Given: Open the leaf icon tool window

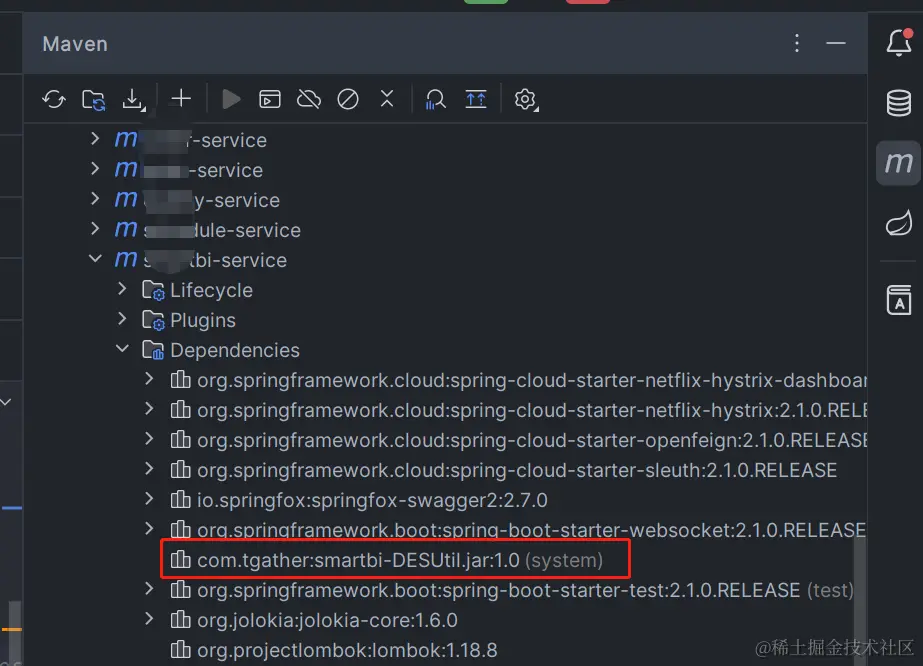Looking at the screenshot, I should click(899, 223).
